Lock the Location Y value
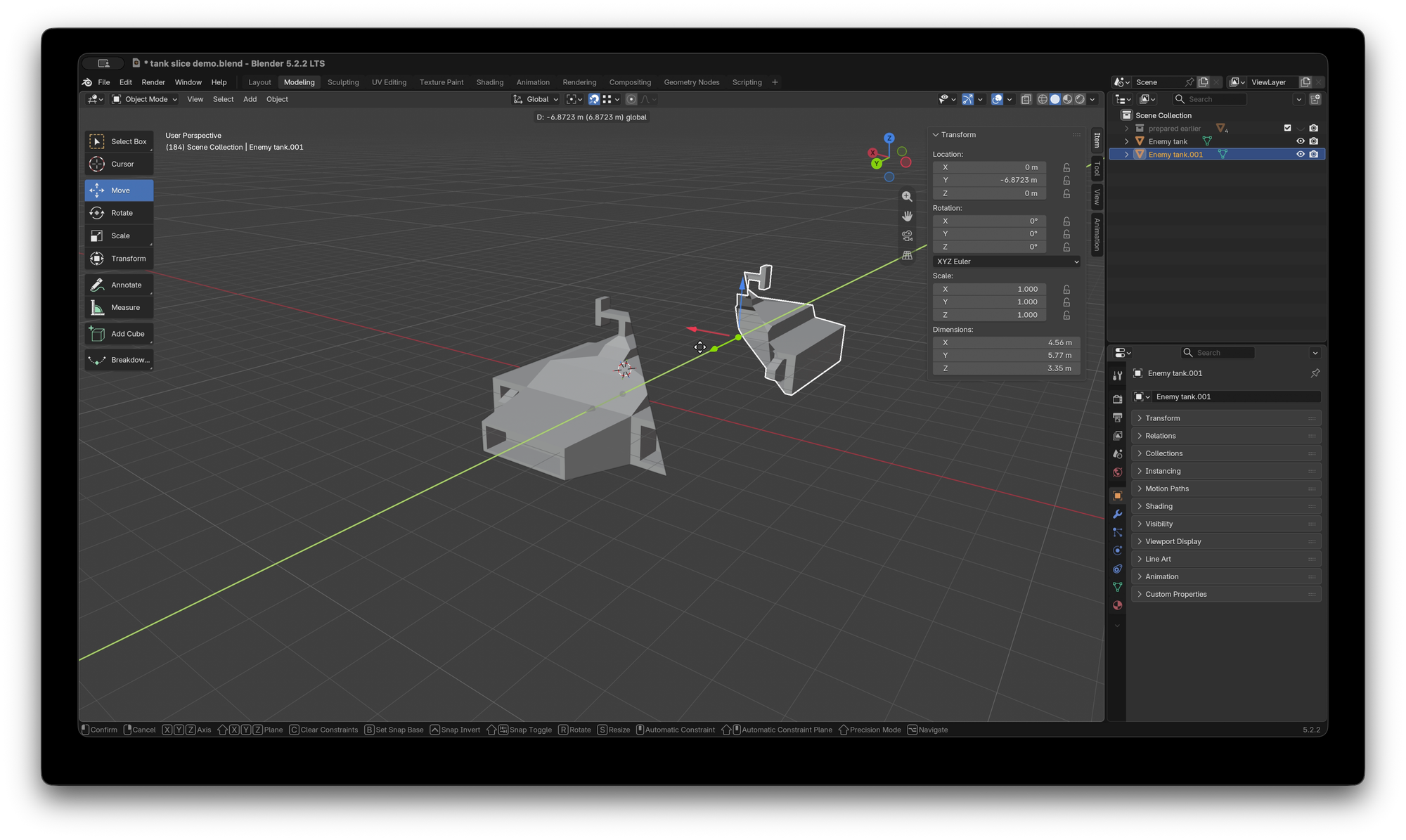 pyautogui.click(x=1066, y=181)
